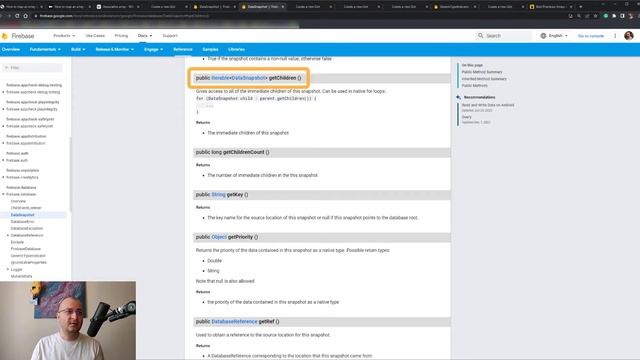Image resolution: width=640 pixels, height=360 pixels.
Task: Bookmark page with star icon
Action: pos(596,16)
